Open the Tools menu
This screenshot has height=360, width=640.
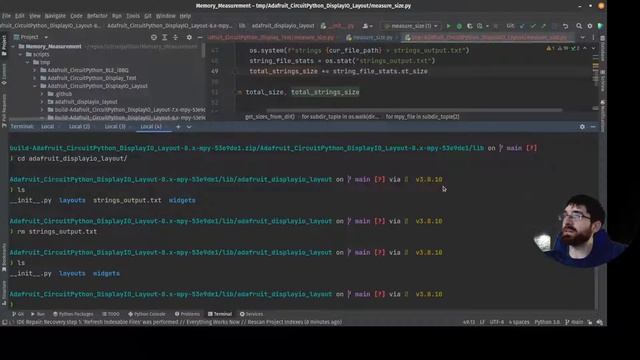point(133,16)
